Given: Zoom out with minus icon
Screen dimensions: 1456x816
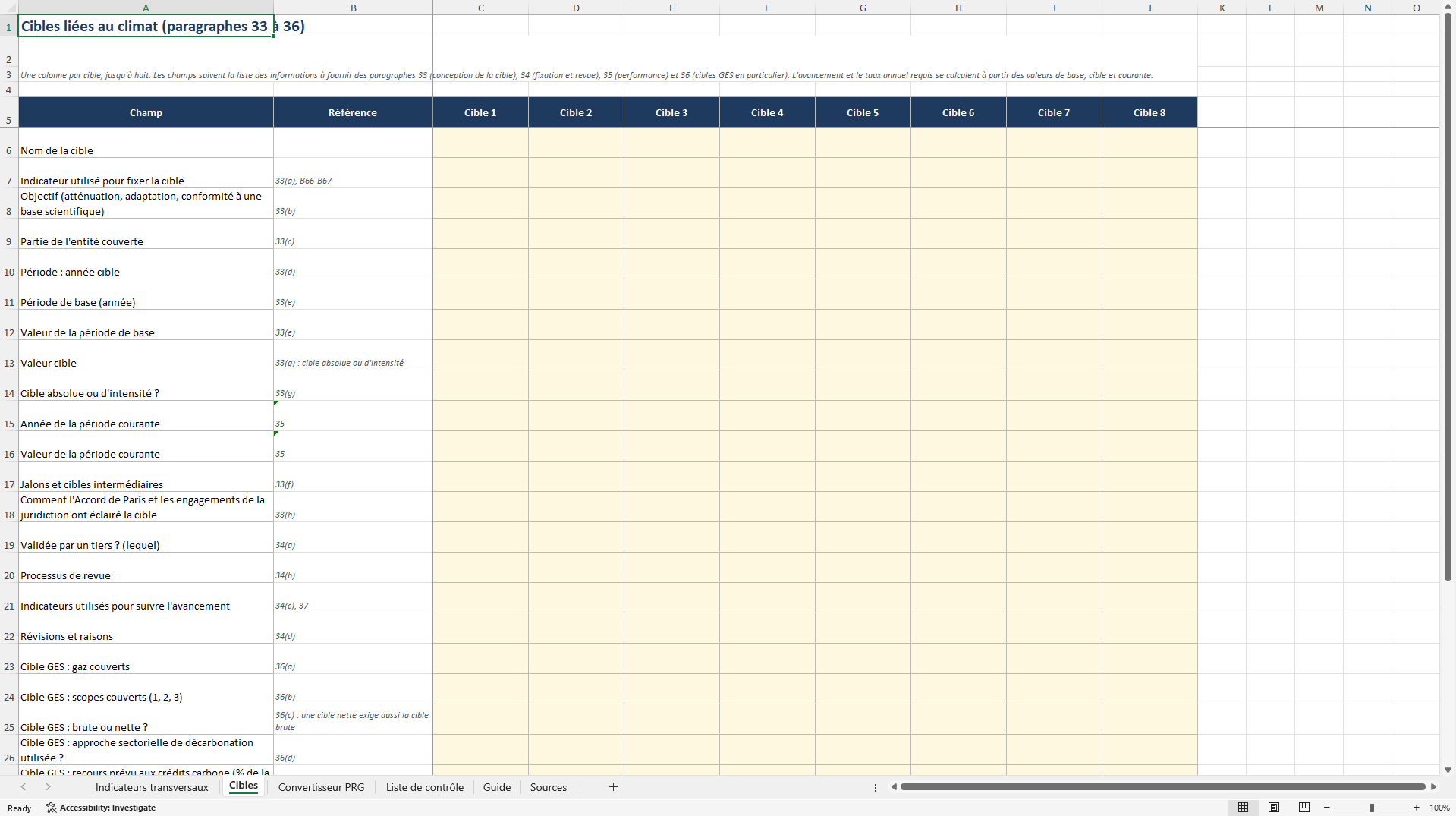Looking at the screenshot, I should click(x=1327, y=808).
